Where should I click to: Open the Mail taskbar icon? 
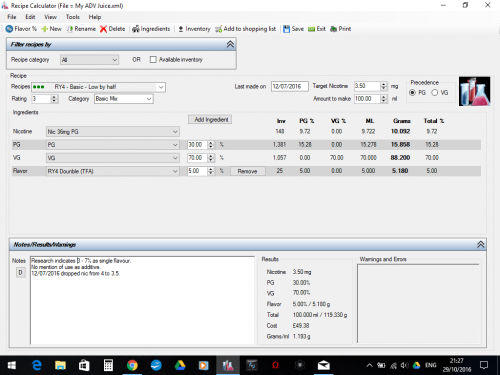[x=324, y=365]
